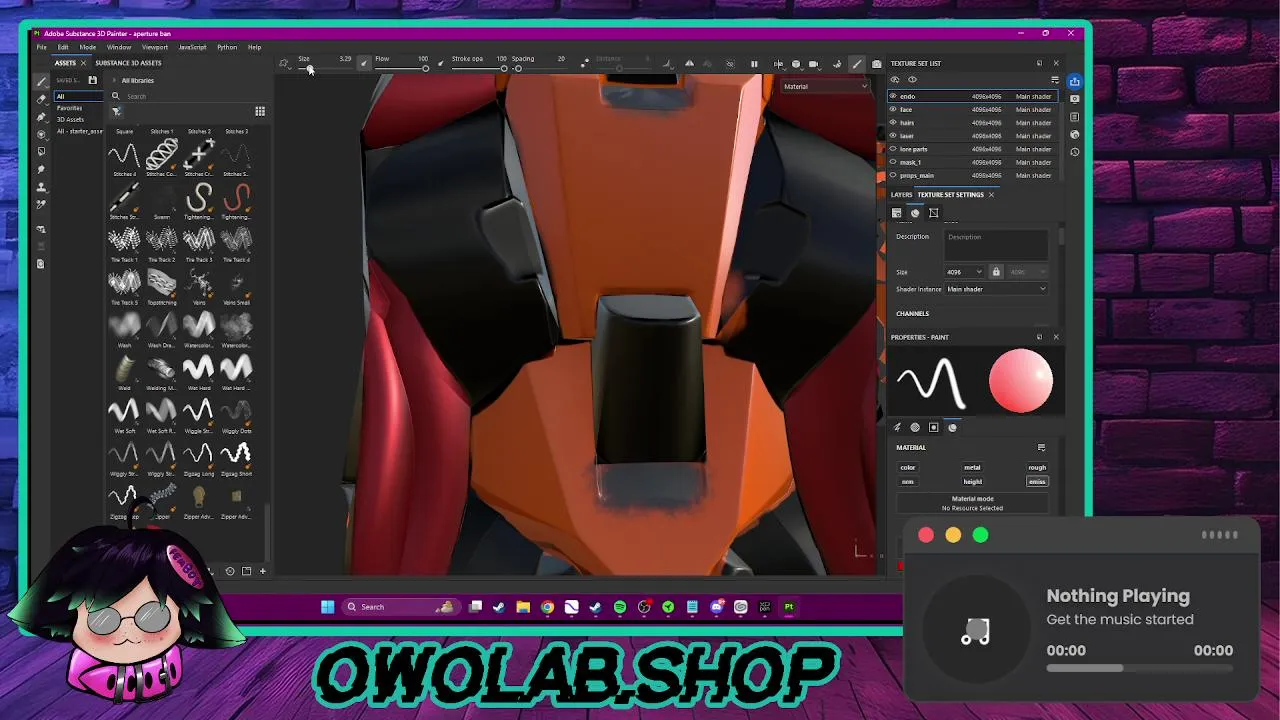Open the File menu

(x=42, y=47)
